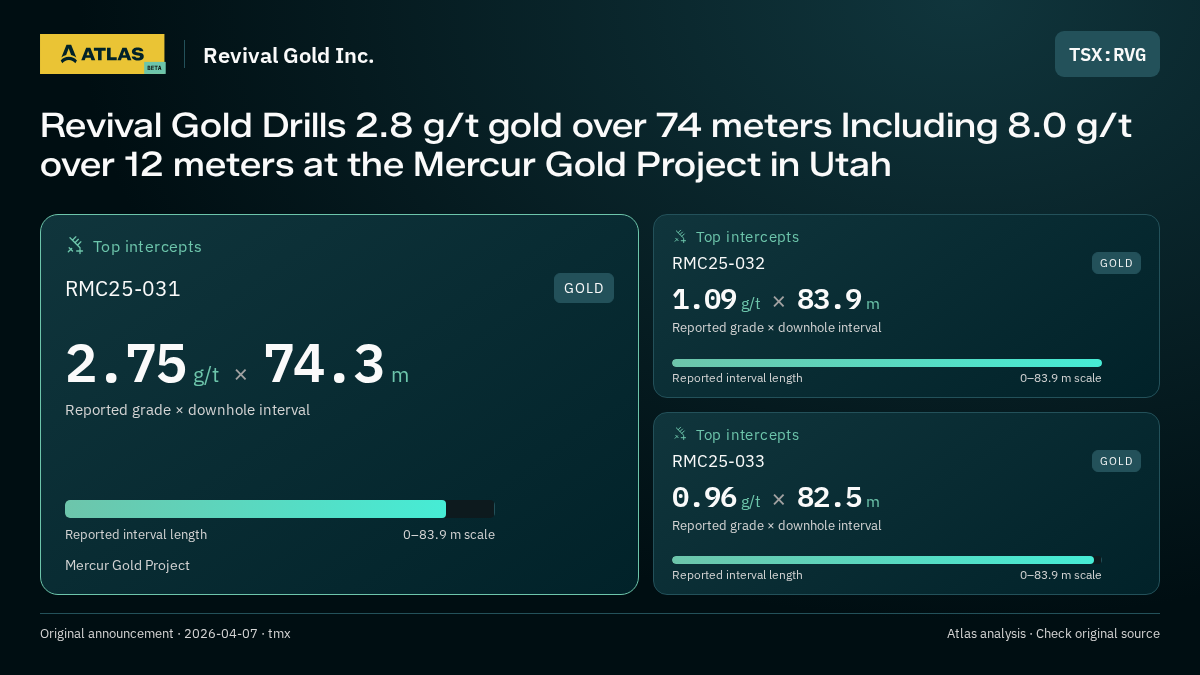The height and width of the screenshot is (675, 1200).
Task: Click the GOLD tag on RMC25-031
Action: 584,288
